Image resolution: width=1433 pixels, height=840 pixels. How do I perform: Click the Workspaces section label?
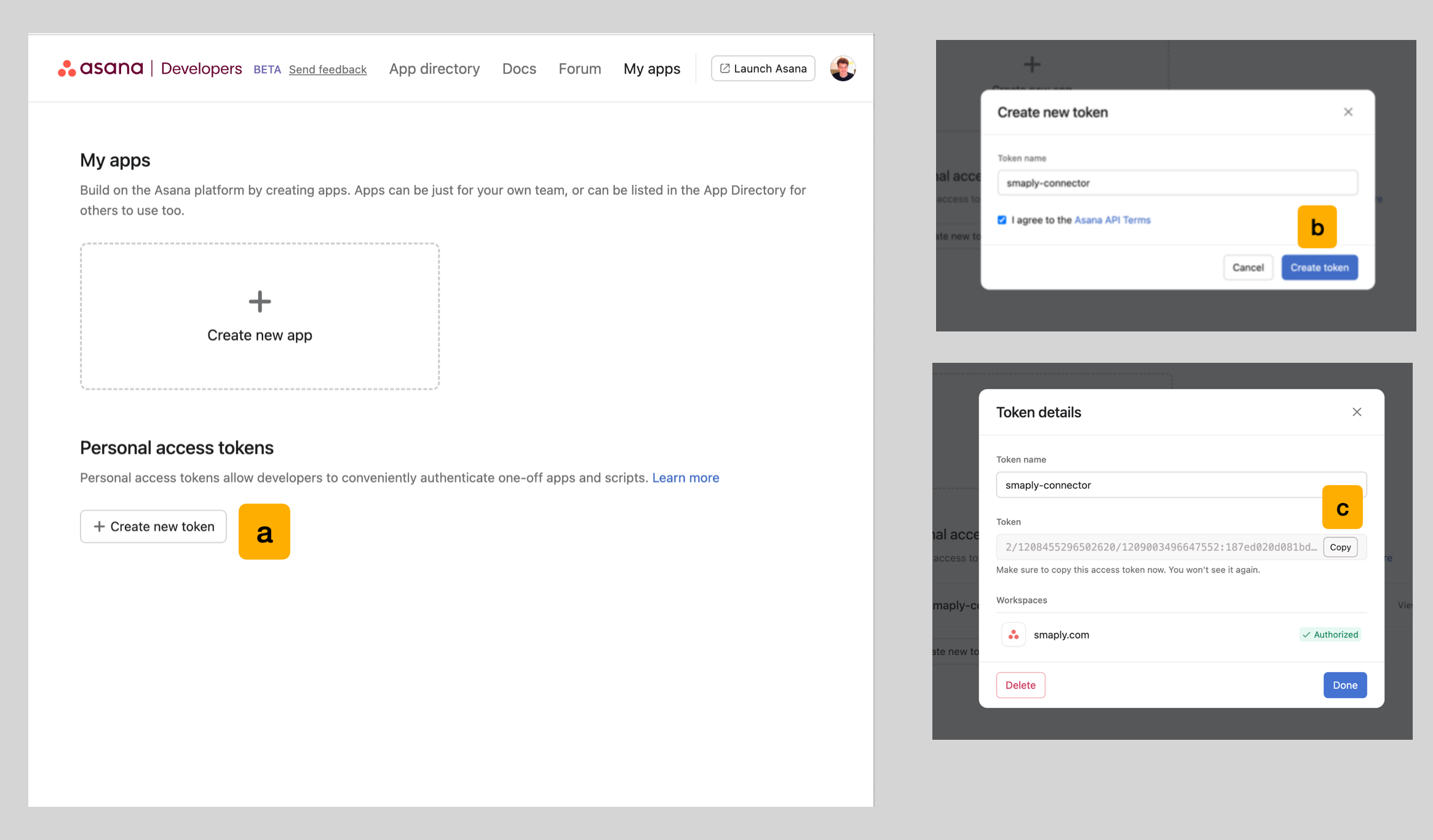1022,600
